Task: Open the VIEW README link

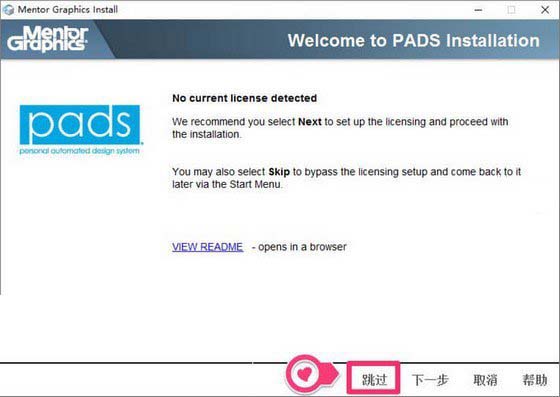Action: point(207,247)
